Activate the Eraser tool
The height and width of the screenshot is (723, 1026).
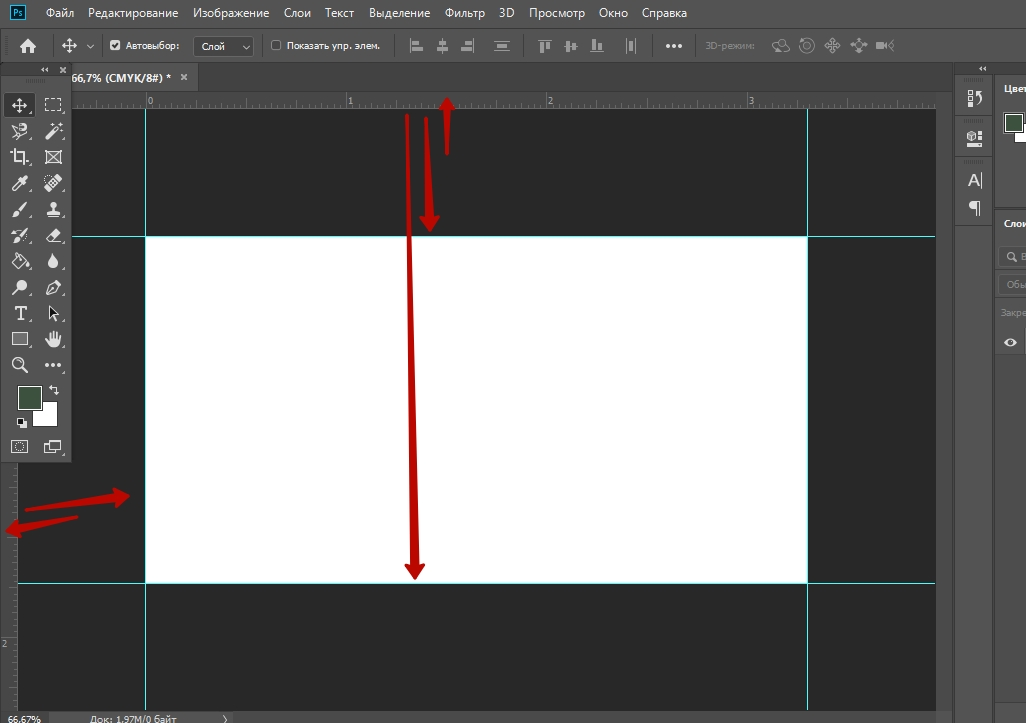(x=53, y=236)
